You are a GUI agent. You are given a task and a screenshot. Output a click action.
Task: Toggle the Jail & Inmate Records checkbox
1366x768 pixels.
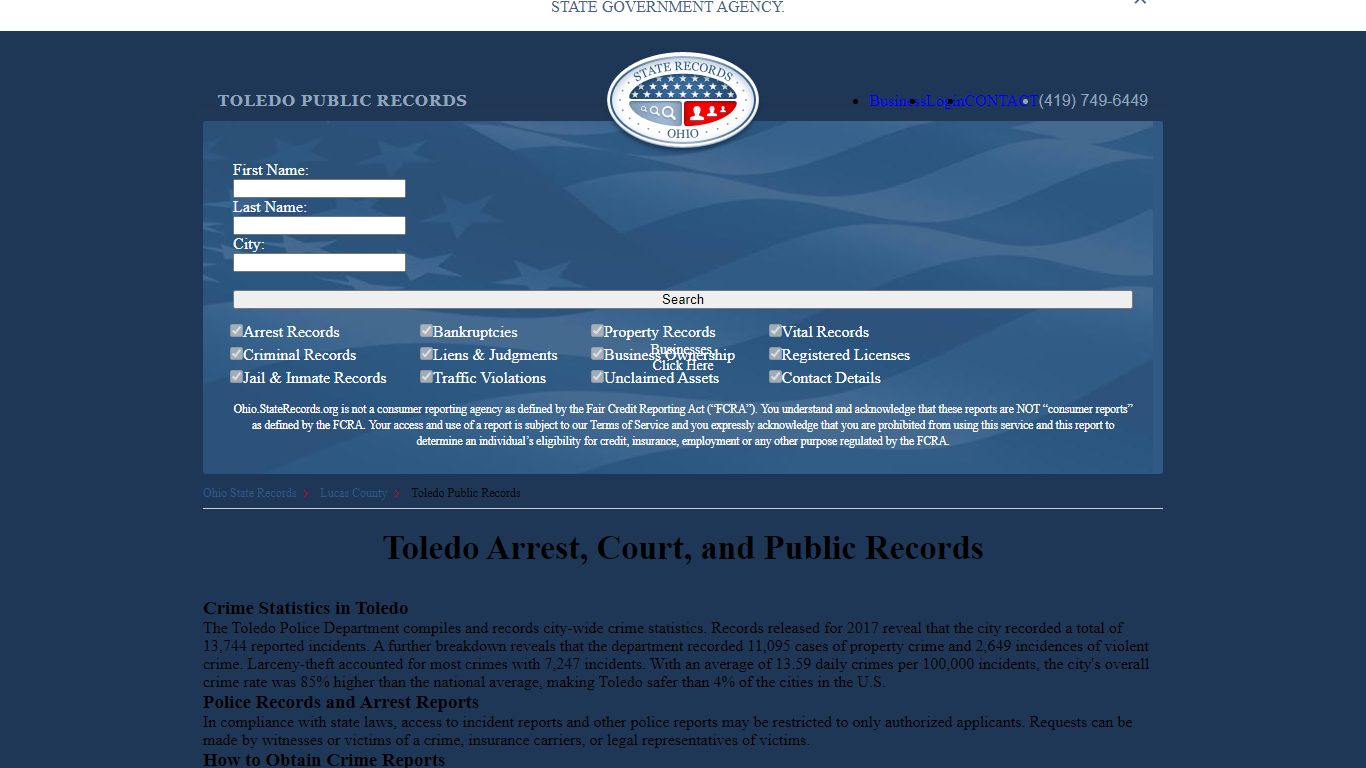pos(237,376)
